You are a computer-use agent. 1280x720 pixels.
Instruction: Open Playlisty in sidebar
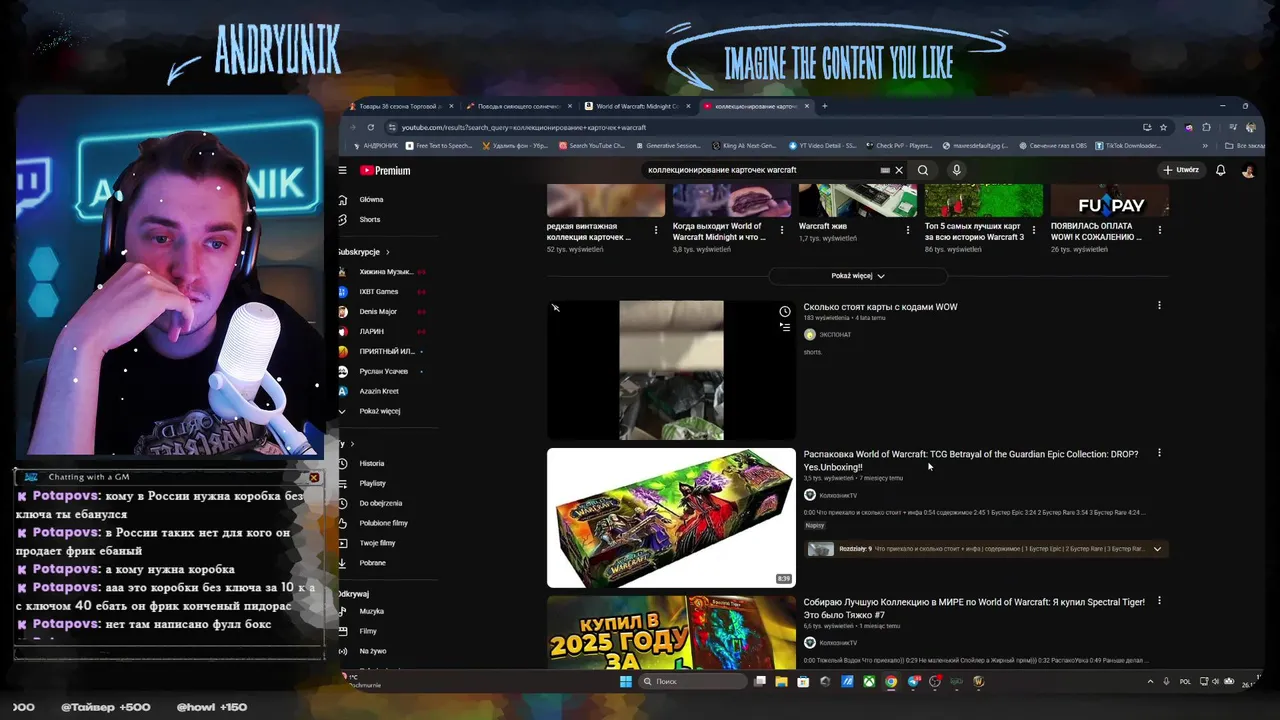[x=373, y=484]
